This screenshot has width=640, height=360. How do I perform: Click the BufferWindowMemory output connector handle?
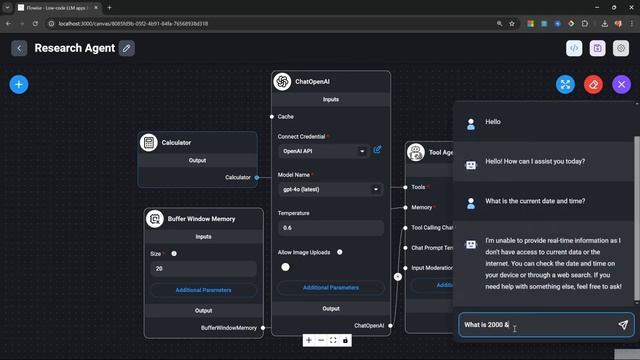[x=263, y=328]
